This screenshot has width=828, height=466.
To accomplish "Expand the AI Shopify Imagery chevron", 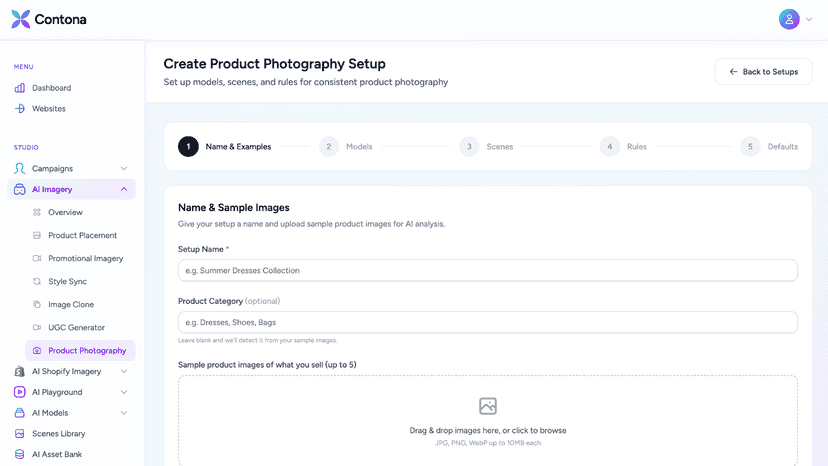I will coord(124,371).
